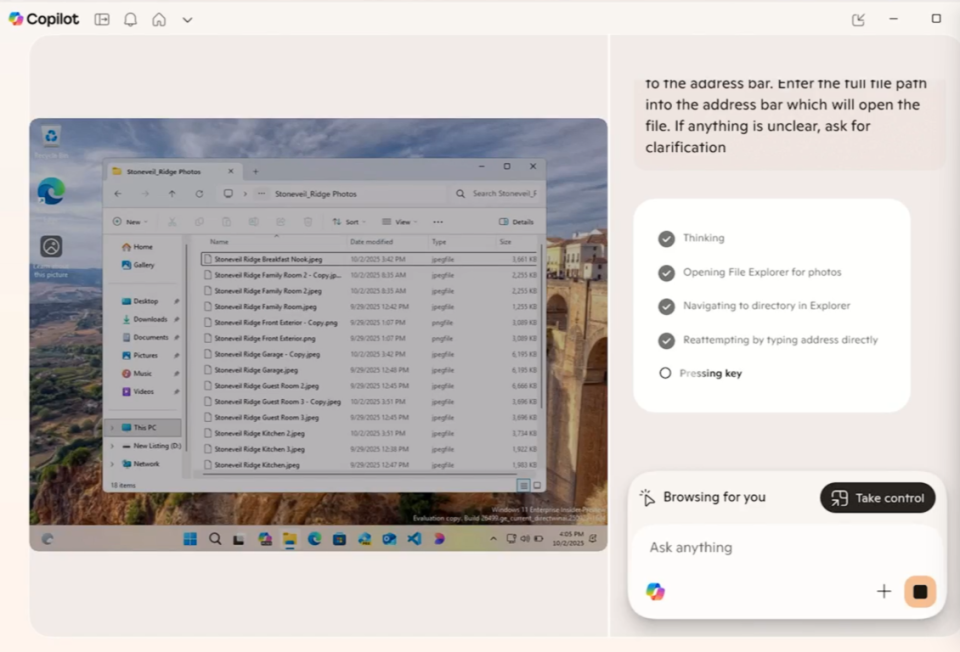Click the Copilot sidebar toggle icon

[102, 19]
